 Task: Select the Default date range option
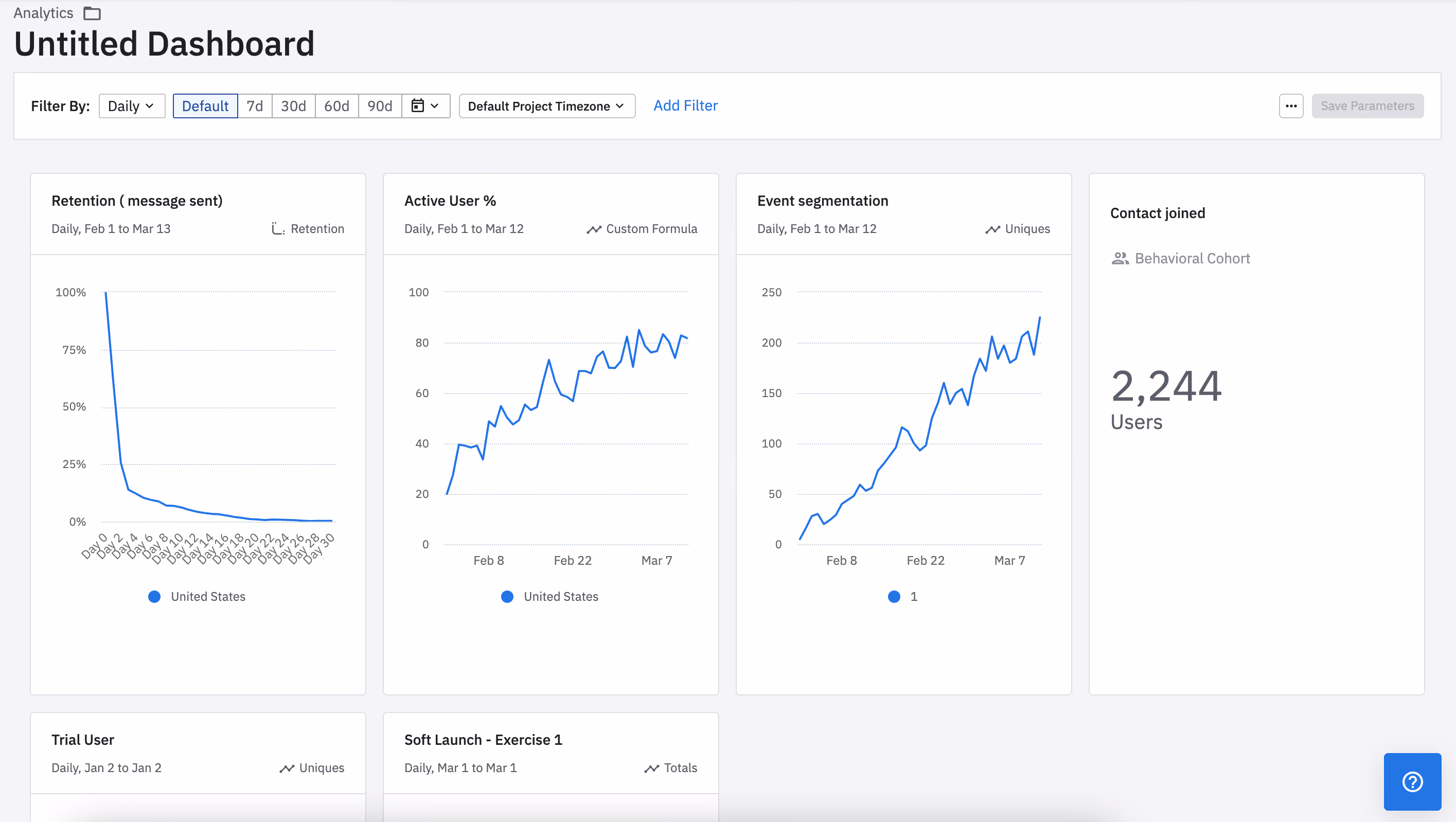[x=205, y=105]
